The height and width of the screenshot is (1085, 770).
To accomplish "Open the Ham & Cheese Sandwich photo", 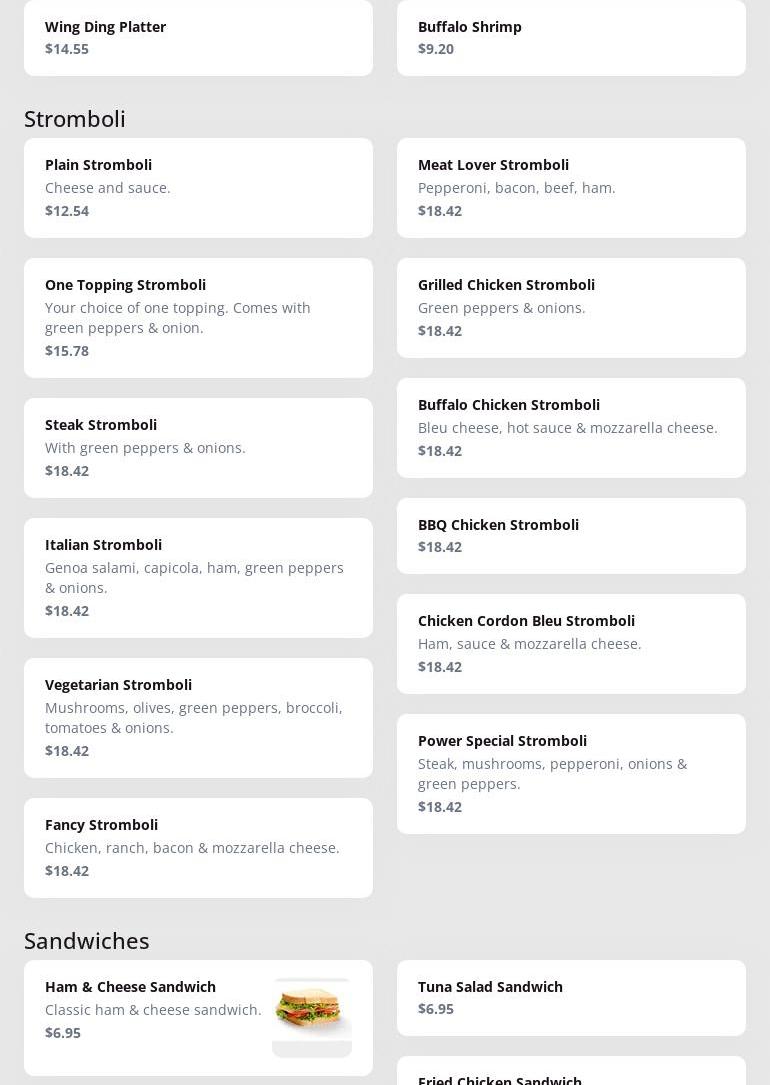I will [x=311, y=1016].
